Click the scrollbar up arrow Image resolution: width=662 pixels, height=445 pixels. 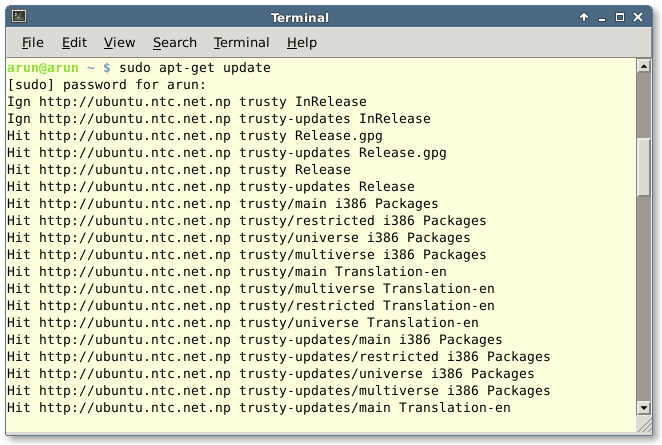(645, 66)
